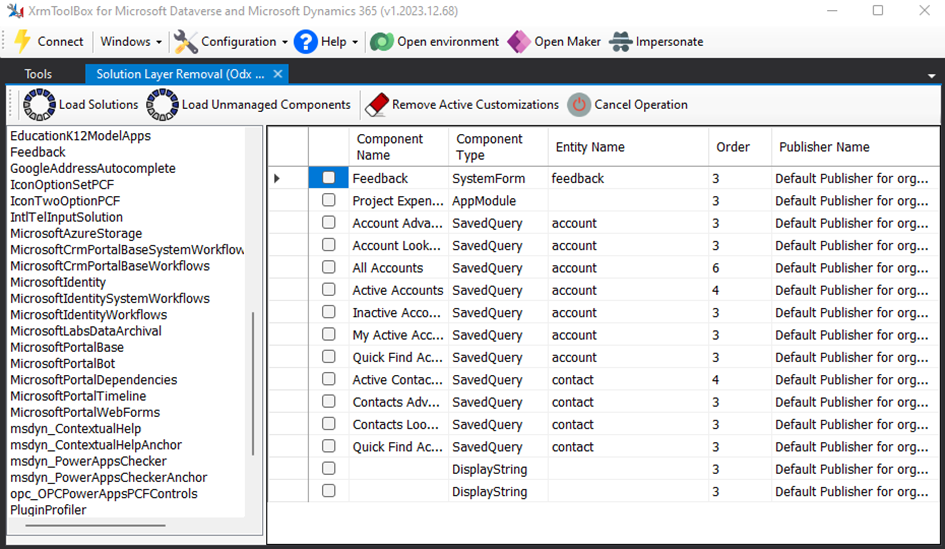Click the feedback entity name cell
The height and width of the screenshot is (549, 945).
pos(628,178)
